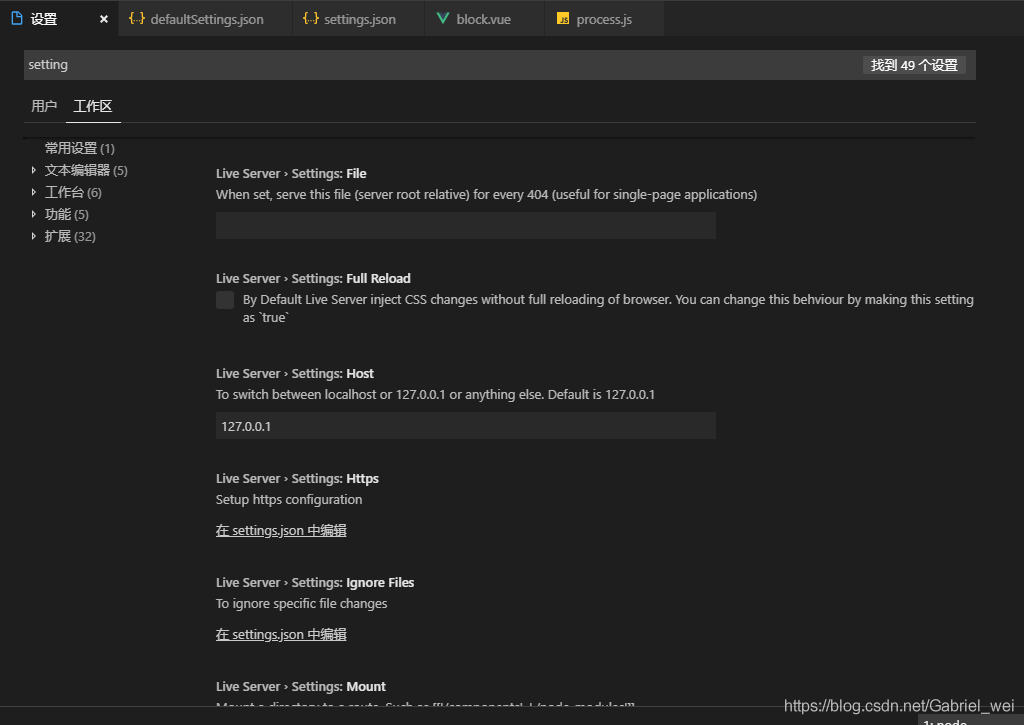Click the empty Live Server File input
Image resolution: width=1024 pixels, height=725 pixels.
pos(465,225)
